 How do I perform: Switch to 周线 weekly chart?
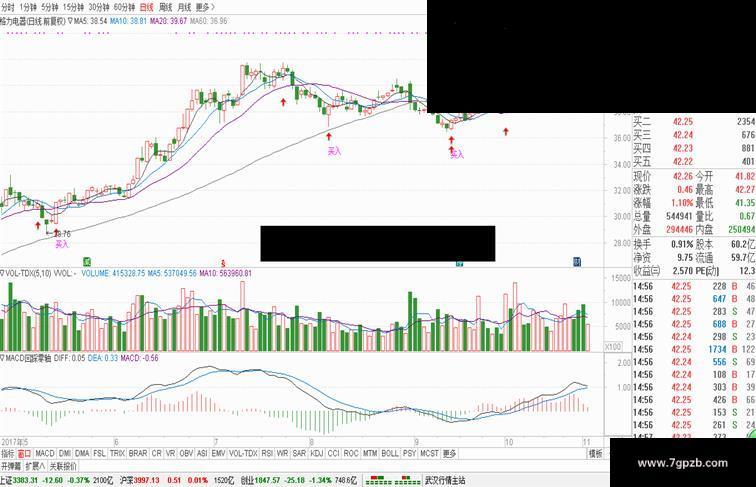click(165, 7)
